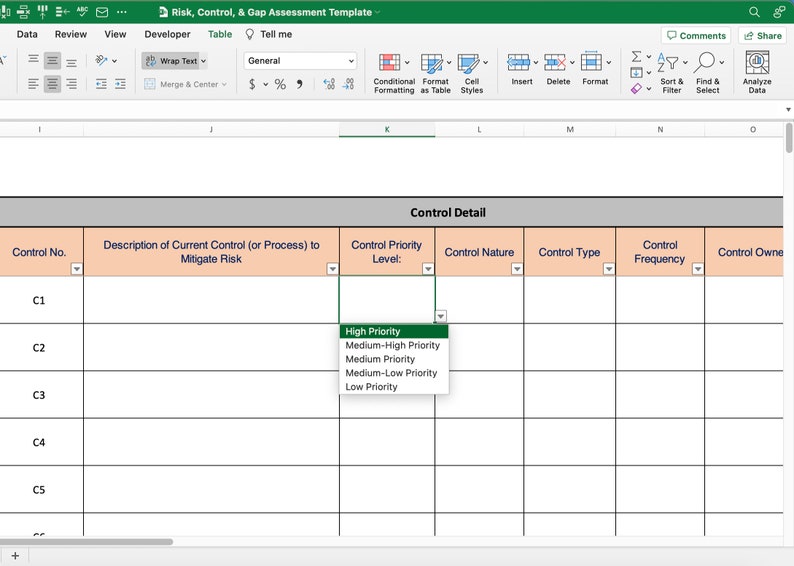Click Analyze Data
Screen dimensions: 794x566
click(x=757, y=72)
